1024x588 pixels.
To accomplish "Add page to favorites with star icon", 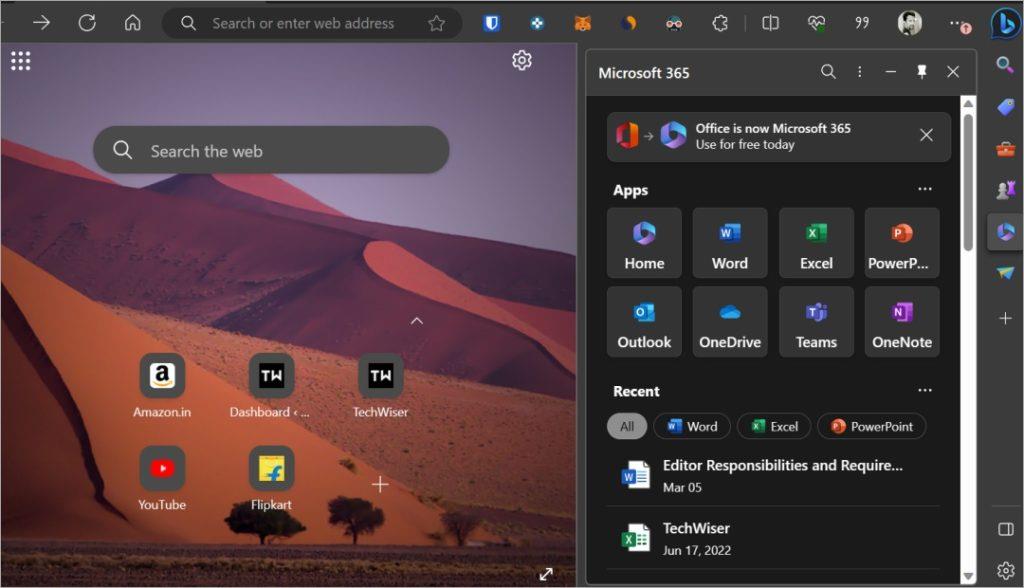I will pyautogui.click(x=436, y=24).
